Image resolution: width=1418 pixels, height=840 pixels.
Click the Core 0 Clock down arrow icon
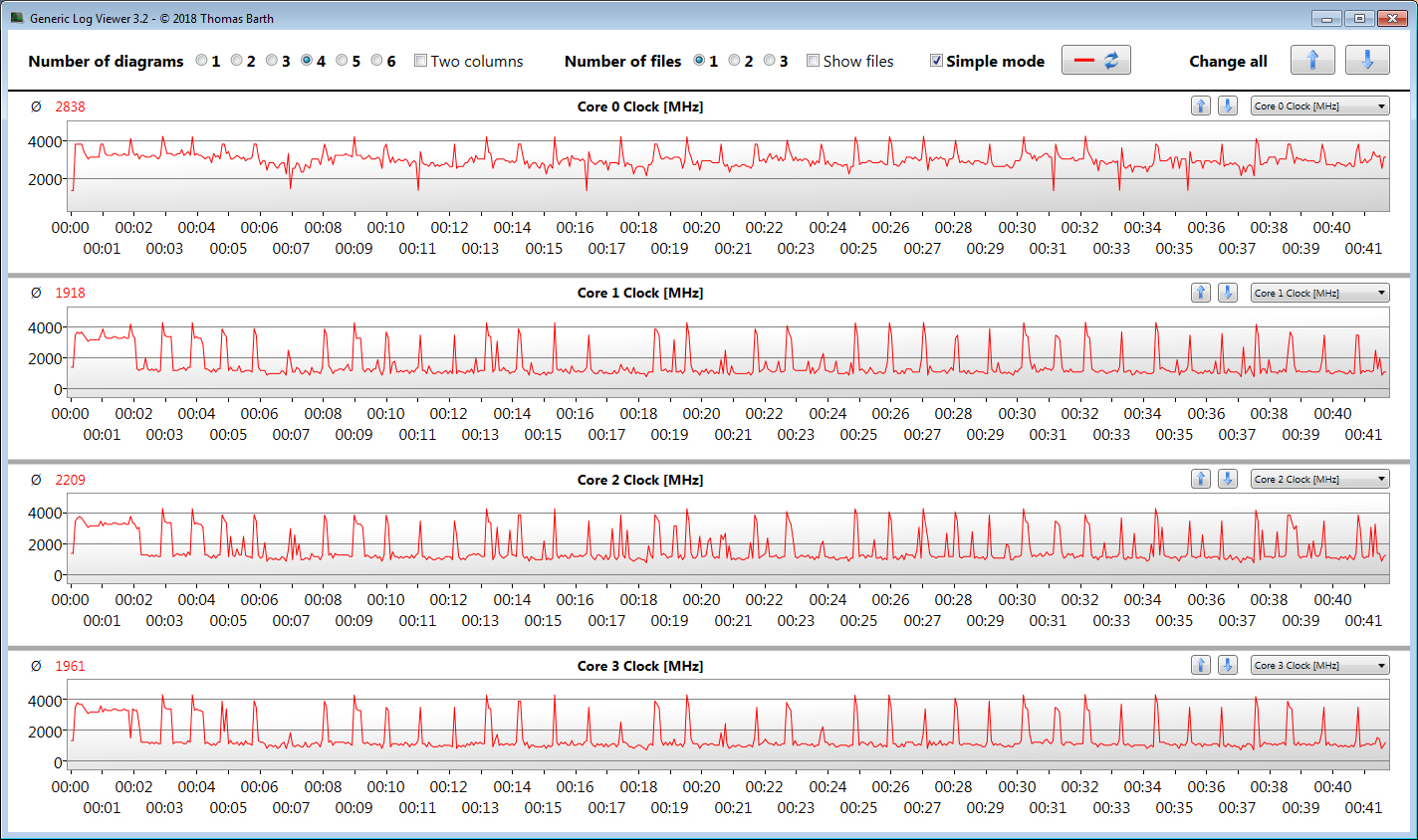click(x=1228, y=106)
